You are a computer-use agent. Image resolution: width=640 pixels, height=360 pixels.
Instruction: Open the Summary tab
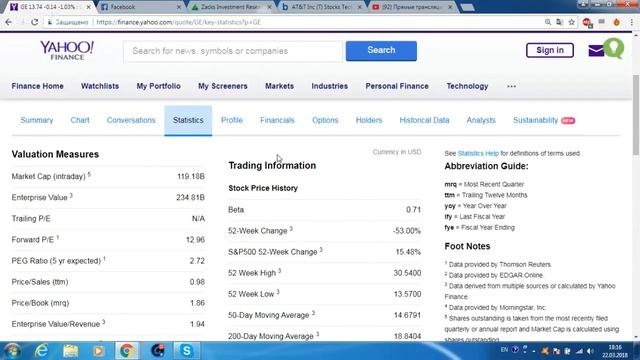point(37,120)
